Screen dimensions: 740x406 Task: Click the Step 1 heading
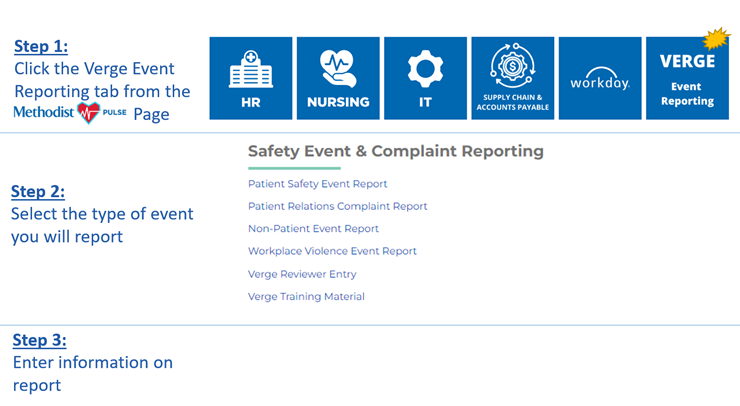(41, 46)
